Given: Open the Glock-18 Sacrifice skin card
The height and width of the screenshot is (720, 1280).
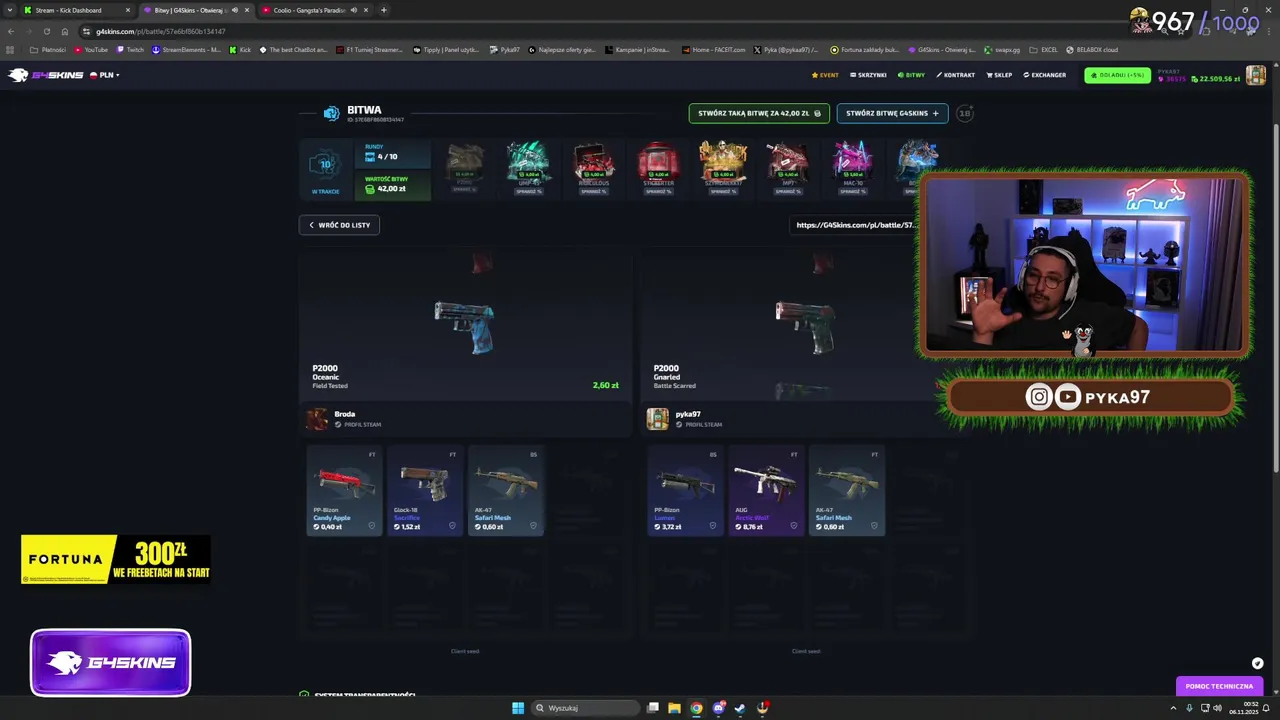Looking at the screenshot, I should (x=425, y=490).
